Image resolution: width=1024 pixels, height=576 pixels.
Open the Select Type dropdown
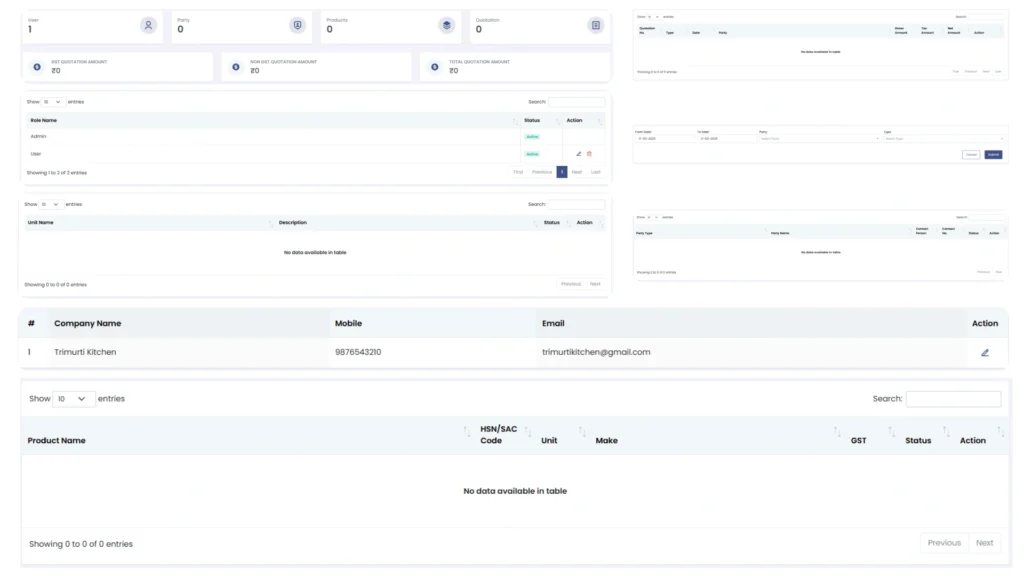tap(944, 138)
